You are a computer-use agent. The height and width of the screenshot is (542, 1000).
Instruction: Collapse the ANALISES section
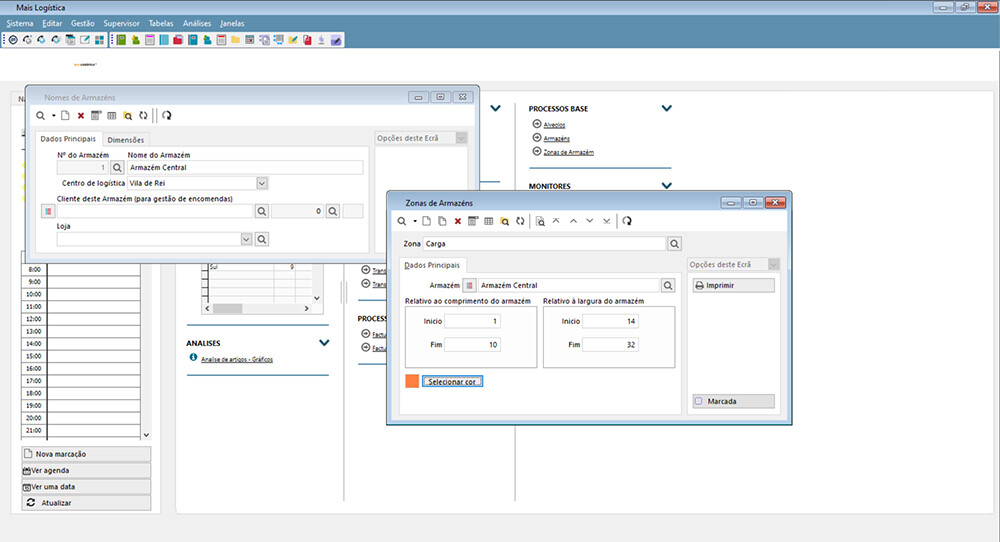tap(324, 343)
